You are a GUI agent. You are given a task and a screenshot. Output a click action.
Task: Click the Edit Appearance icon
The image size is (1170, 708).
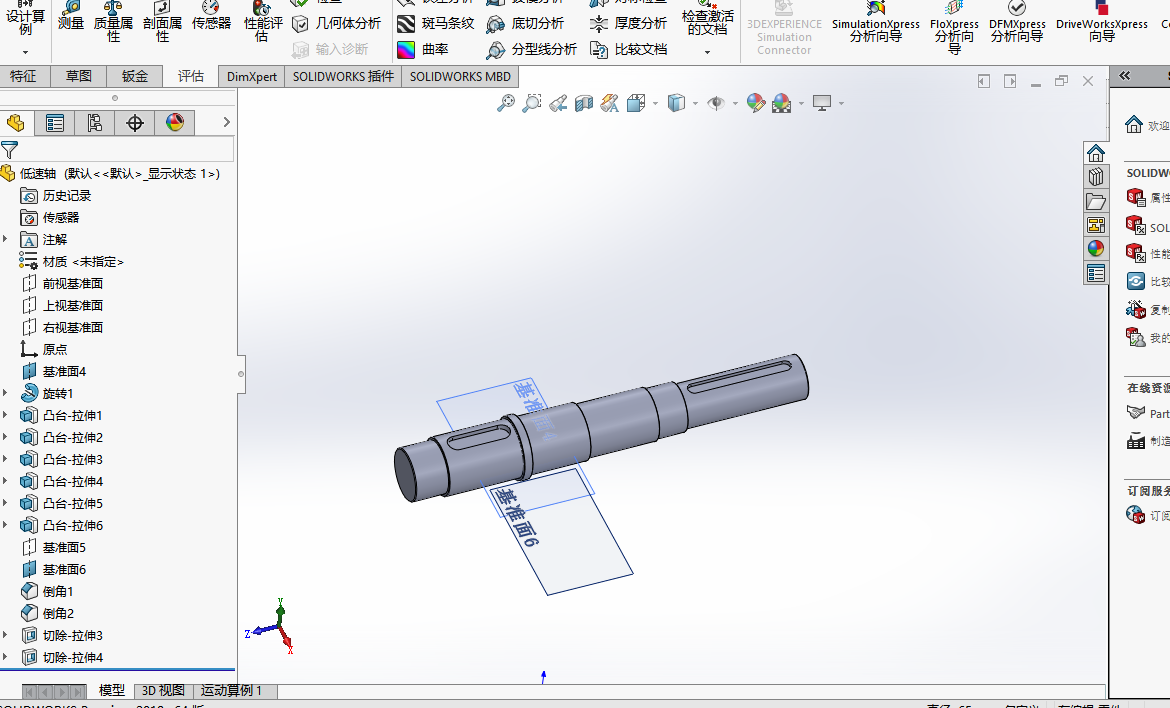coord(756,103)
